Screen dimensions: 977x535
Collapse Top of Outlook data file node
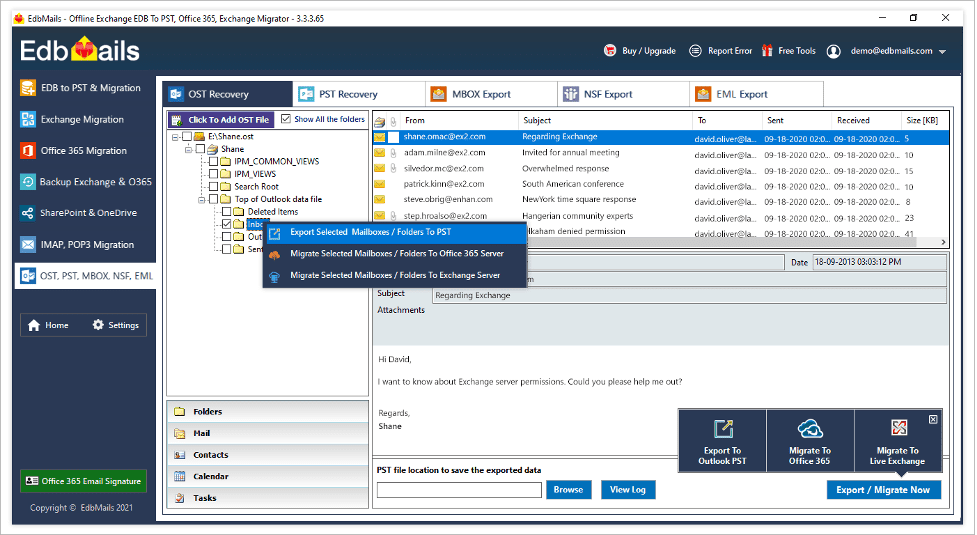point(201,200)
